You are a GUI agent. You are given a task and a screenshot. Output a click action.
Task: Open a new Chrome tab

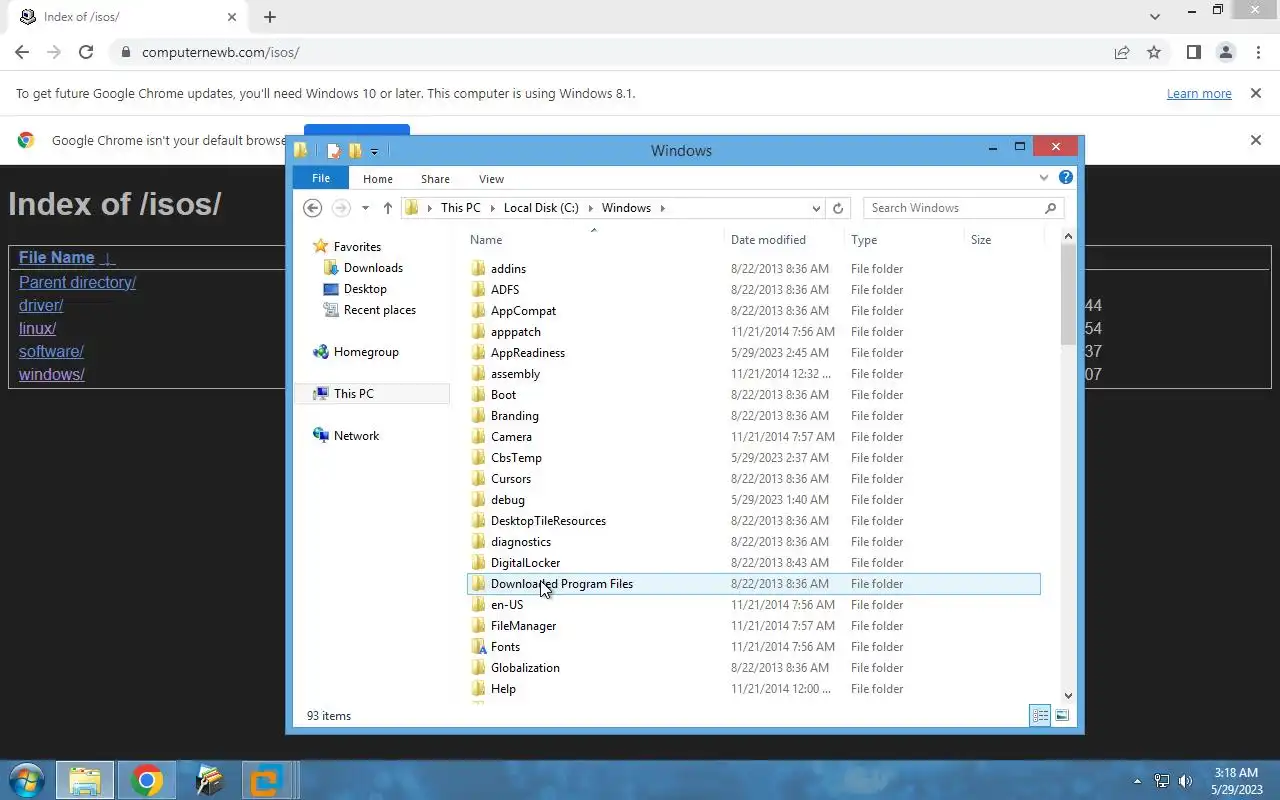270,17
